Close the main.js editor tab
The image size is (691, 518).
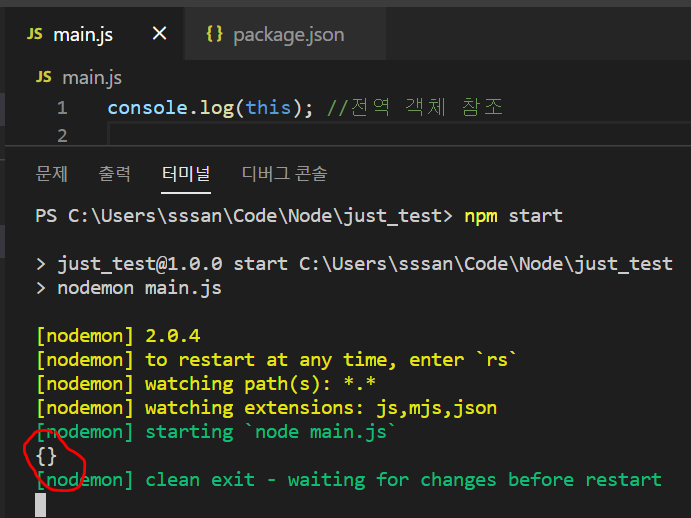point(159,35)
